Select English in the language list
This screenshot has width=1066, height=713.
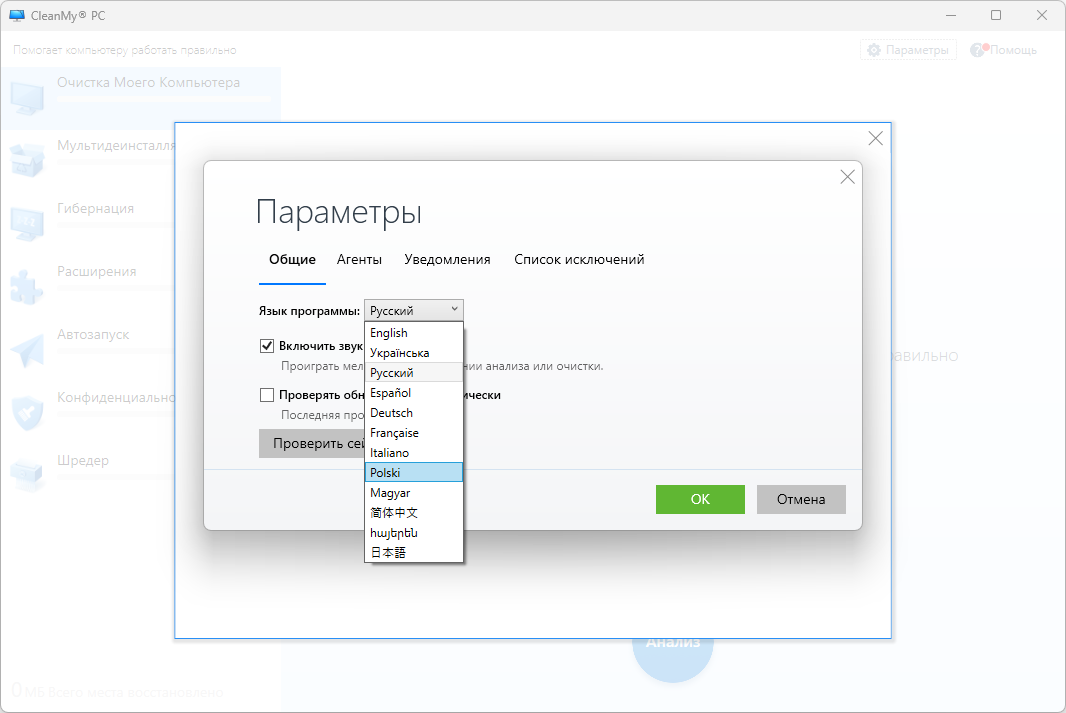[x=414, y=333]
